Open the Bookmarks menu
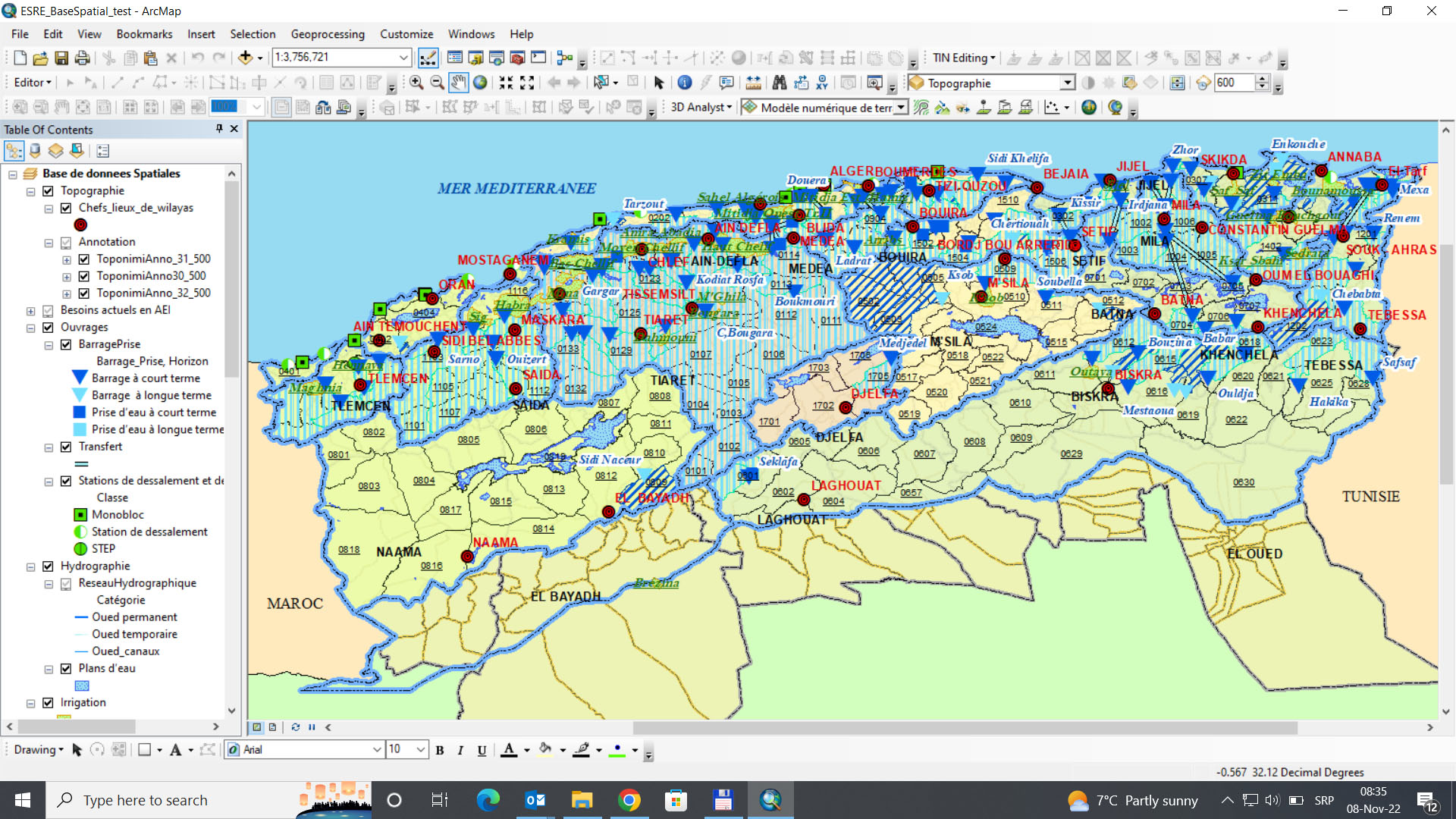Viewport: 1456px width, 819px height. [144, 34]
